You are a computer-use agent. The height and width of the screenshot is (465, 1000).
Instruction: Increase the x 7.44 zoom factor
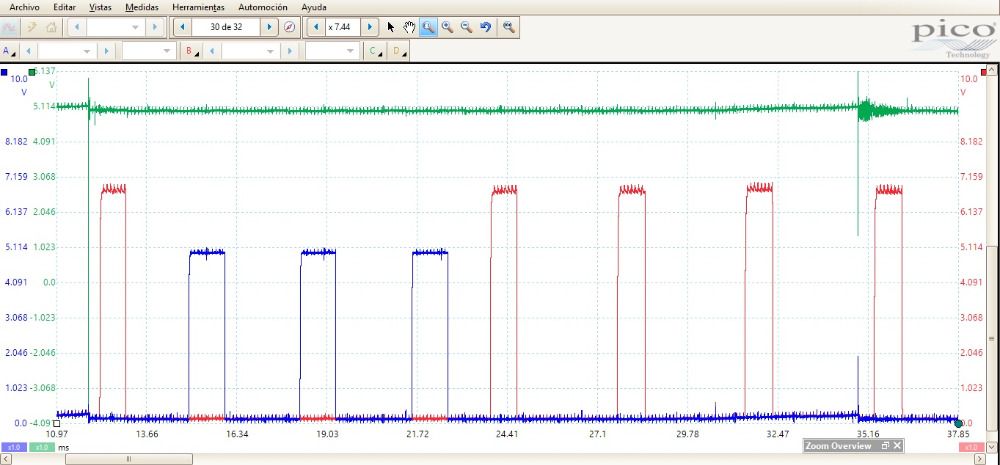[370, 27]
